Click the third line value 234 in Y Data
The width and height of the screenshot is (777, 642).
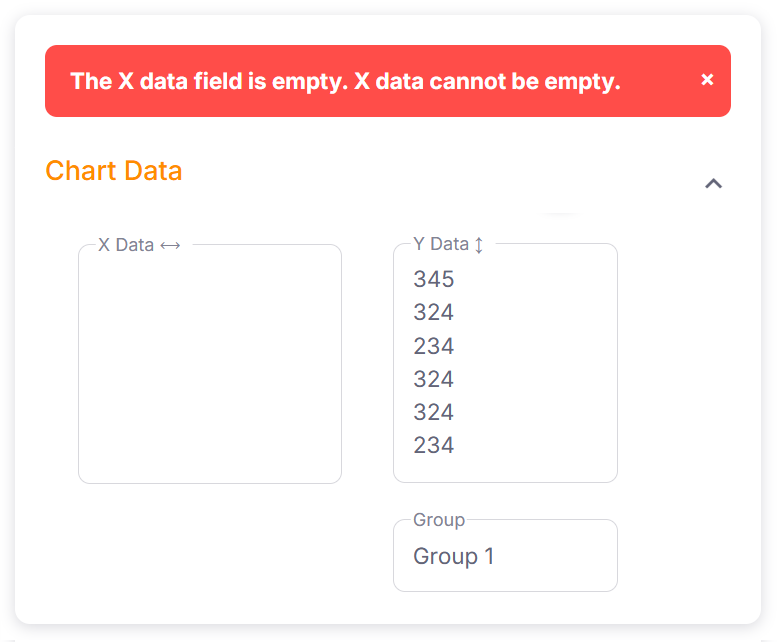click(434, 346)
